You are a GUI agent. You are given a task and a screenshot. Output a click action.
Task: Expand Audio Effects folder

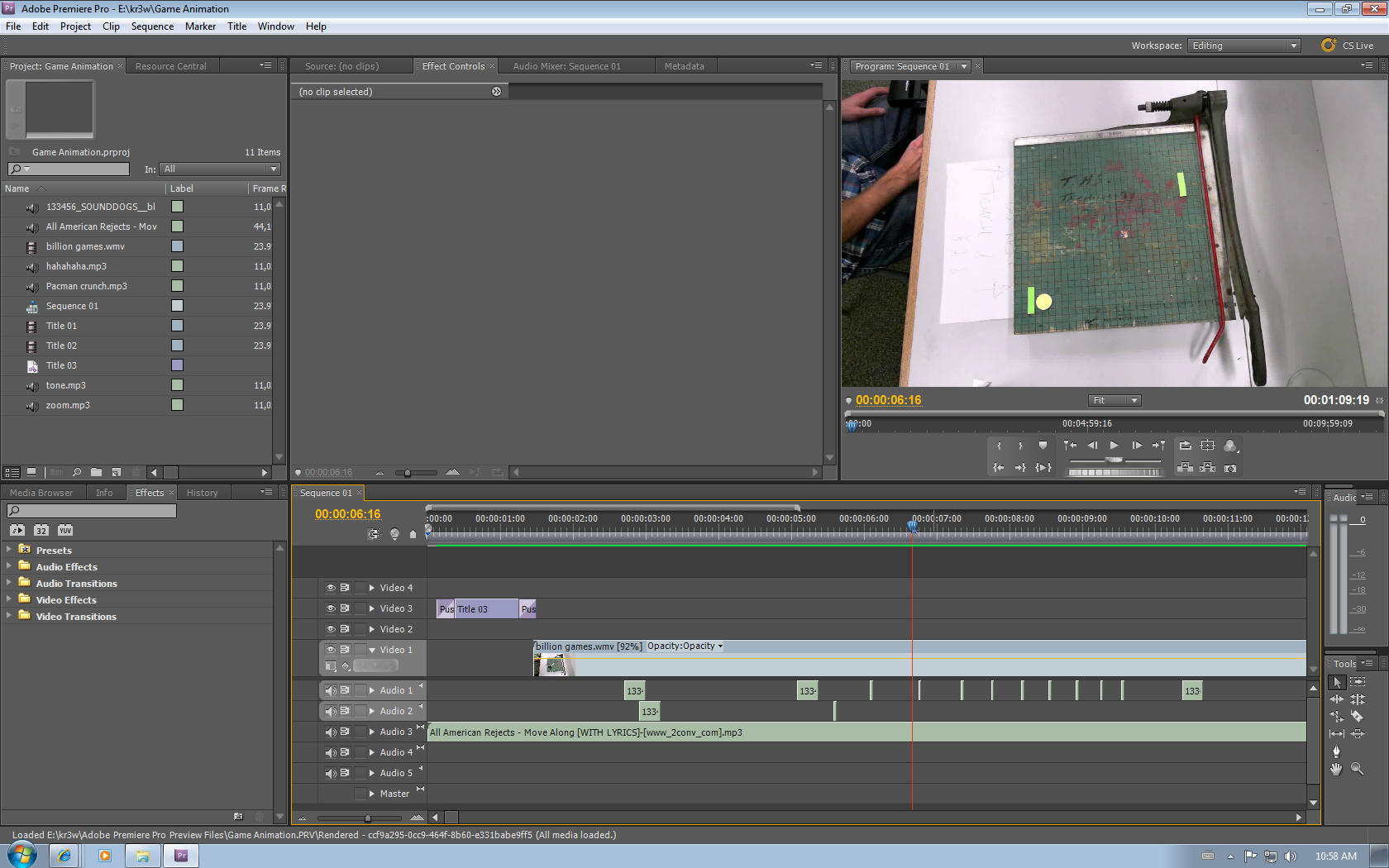click(9, 565)
